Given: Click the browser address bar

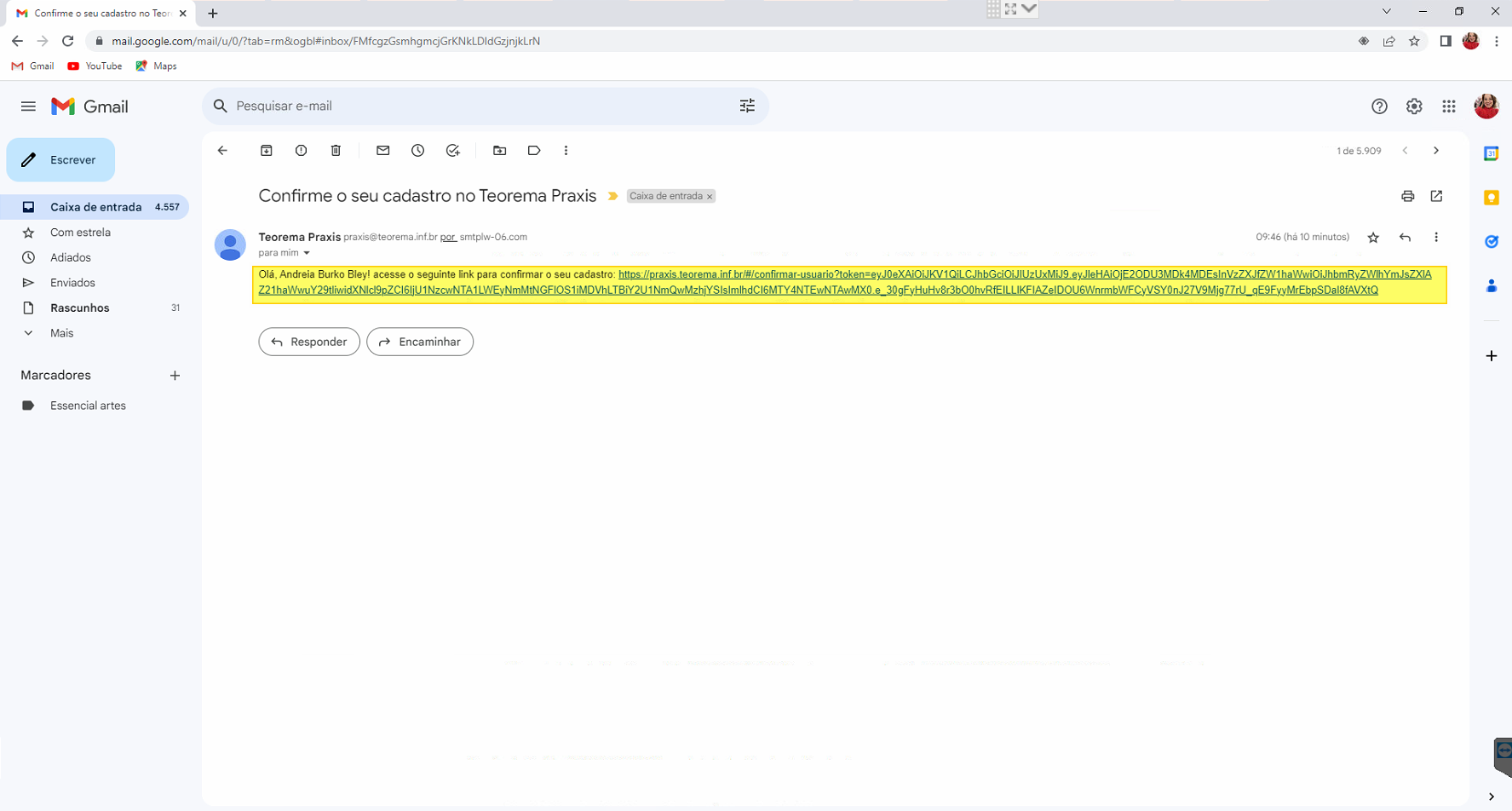Looking at the screenshot, I should [724, 41].
